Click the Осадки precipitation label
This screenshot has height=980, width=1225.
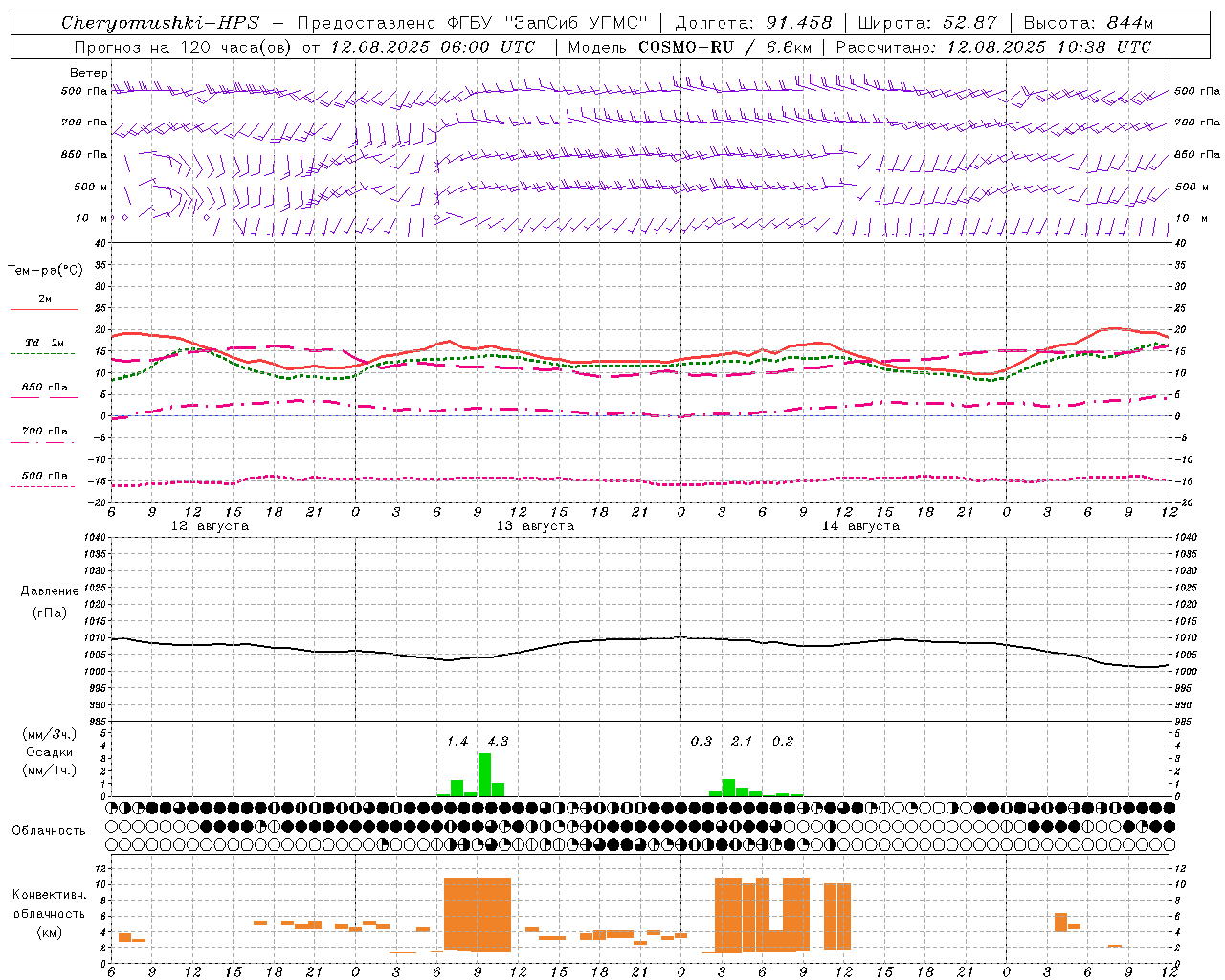point(49,752)
